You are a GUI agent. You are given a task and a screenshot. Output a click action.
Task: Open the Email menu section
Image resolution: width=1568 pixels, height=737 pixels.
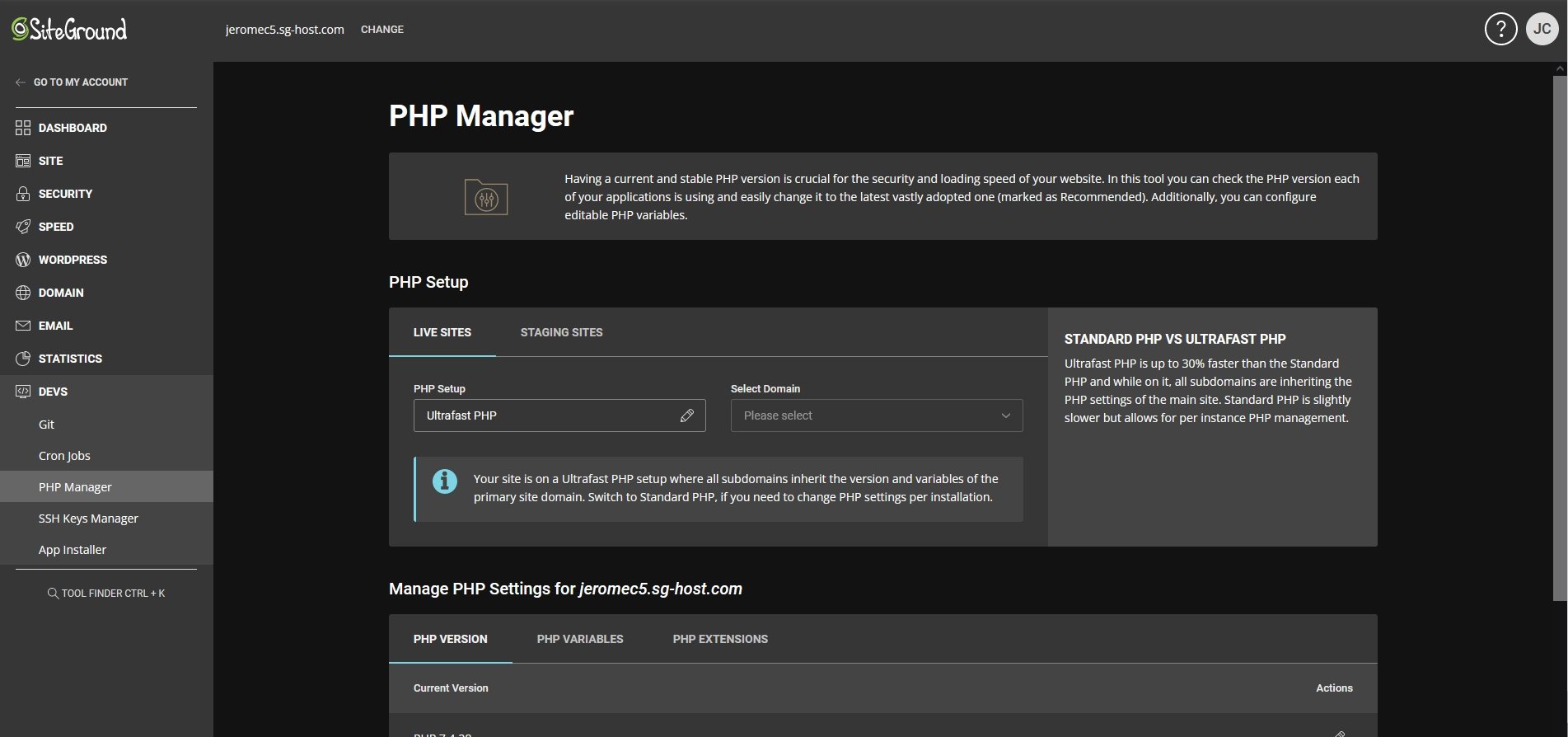(106, 326)
